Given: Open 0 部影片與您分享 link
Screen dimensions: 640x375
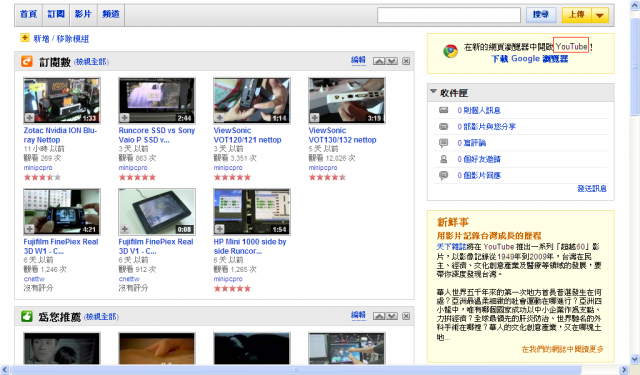Looking at the screenshot, I should 486,126.
